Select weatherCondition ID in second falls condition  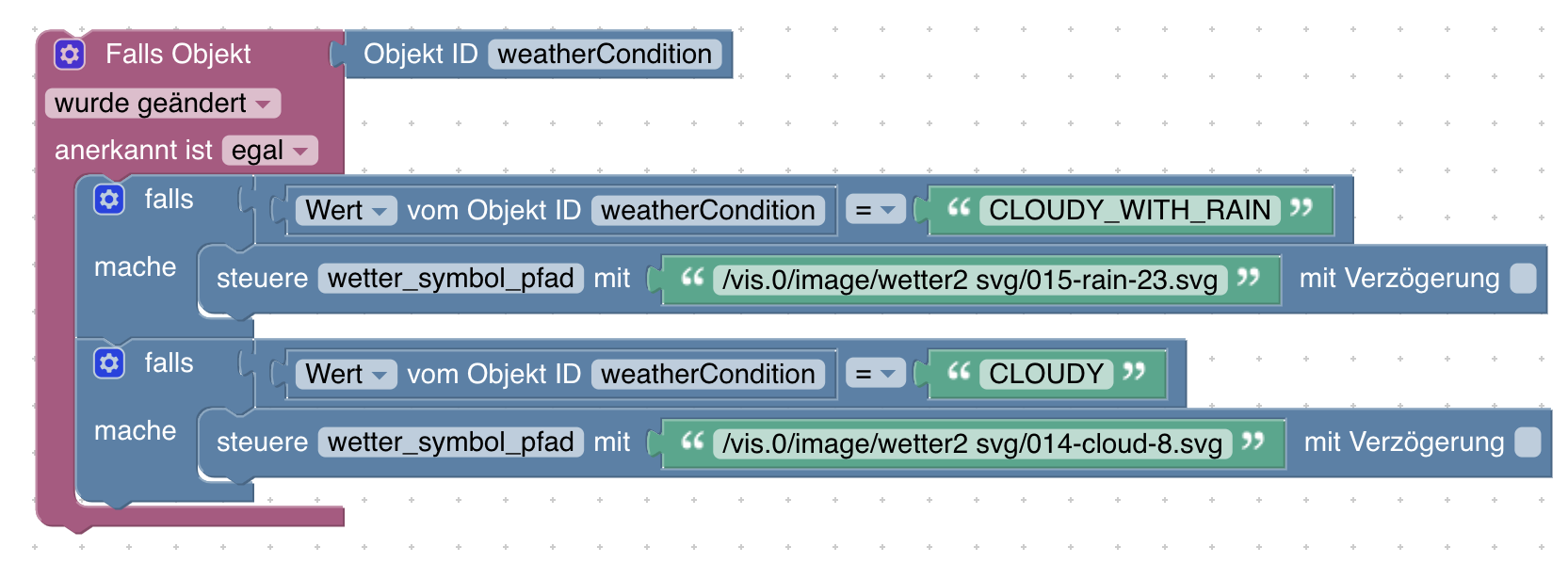[708, 374]
